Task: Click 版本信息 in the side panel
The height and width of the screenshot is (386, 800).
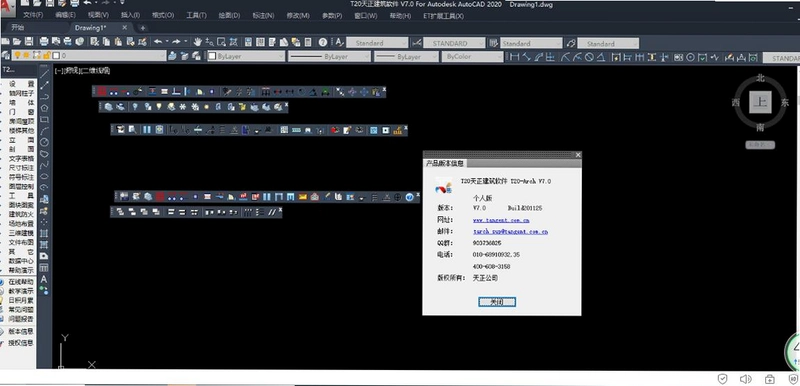Action: [21, 331]
